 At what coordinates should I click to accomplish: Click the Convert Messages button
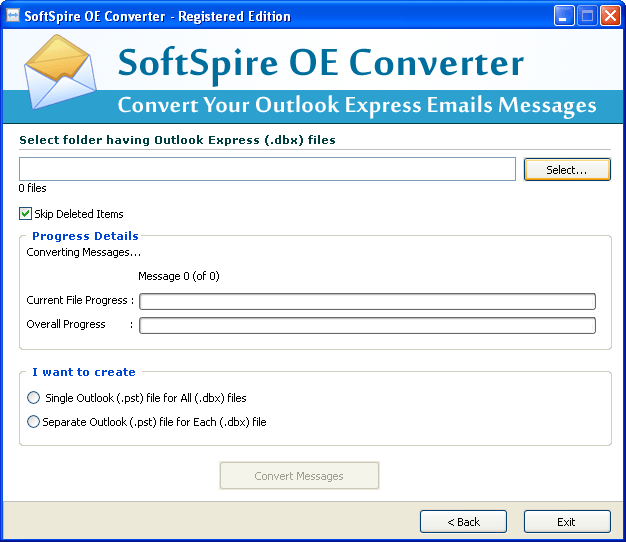click(x=299, y=475)
